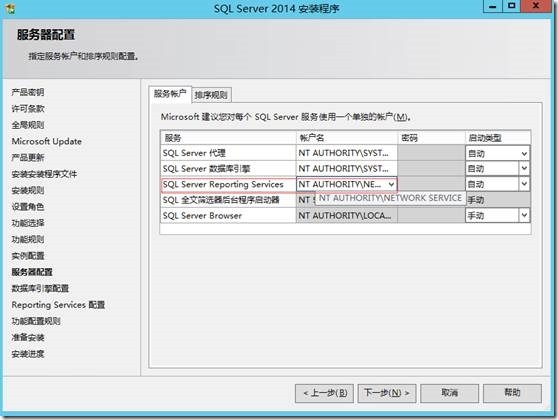
Task: Go to 功能选择 step in sidebar
Action: [28, 223]
